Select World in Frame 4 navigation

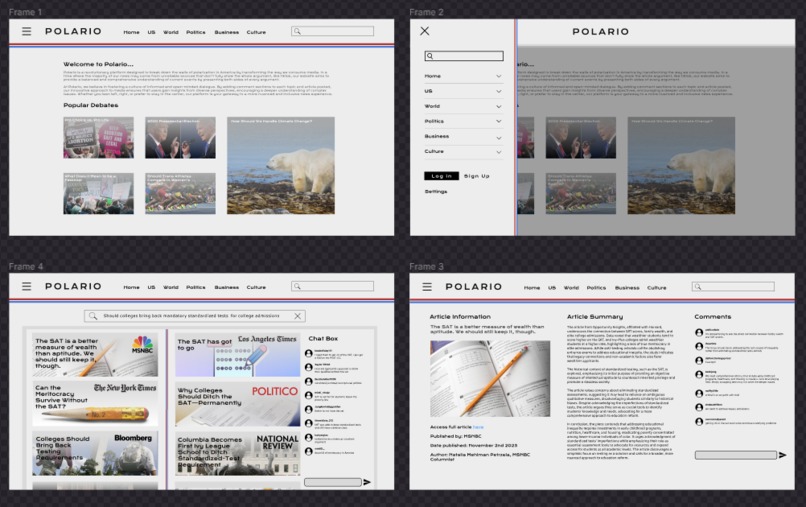point(171,287)
